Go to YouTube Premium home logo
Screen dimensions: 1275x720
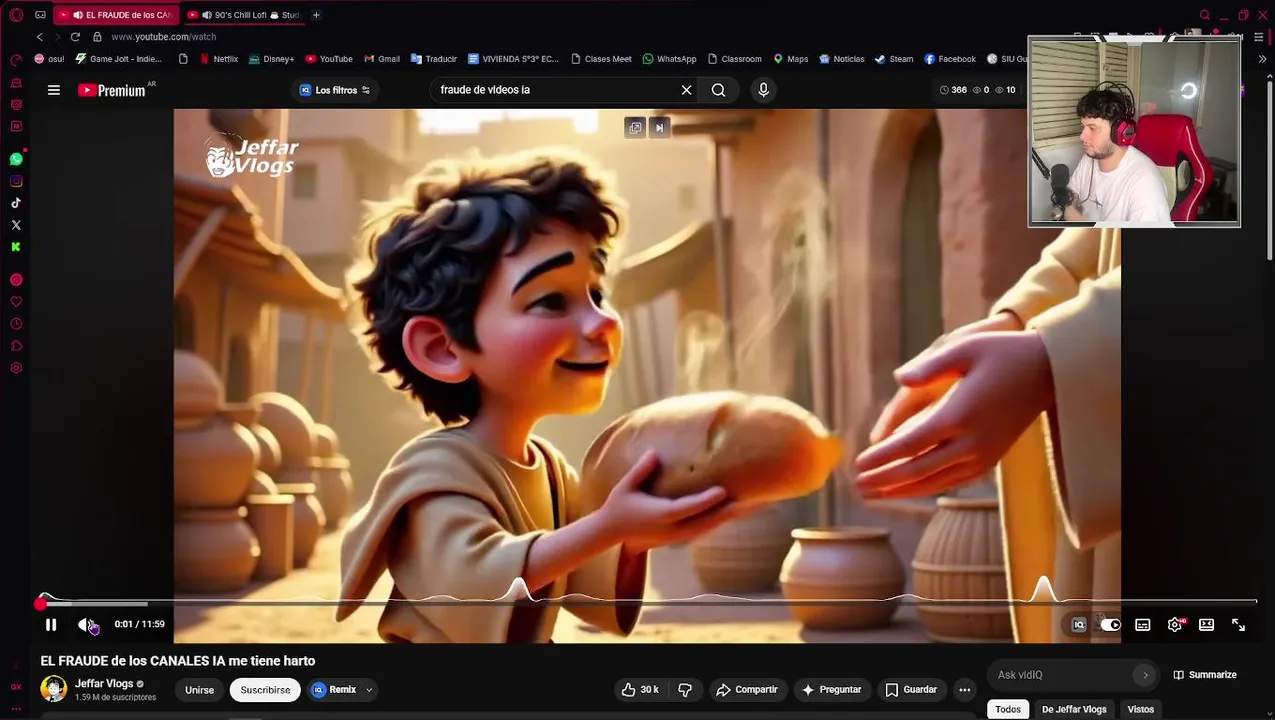[112, 90]
